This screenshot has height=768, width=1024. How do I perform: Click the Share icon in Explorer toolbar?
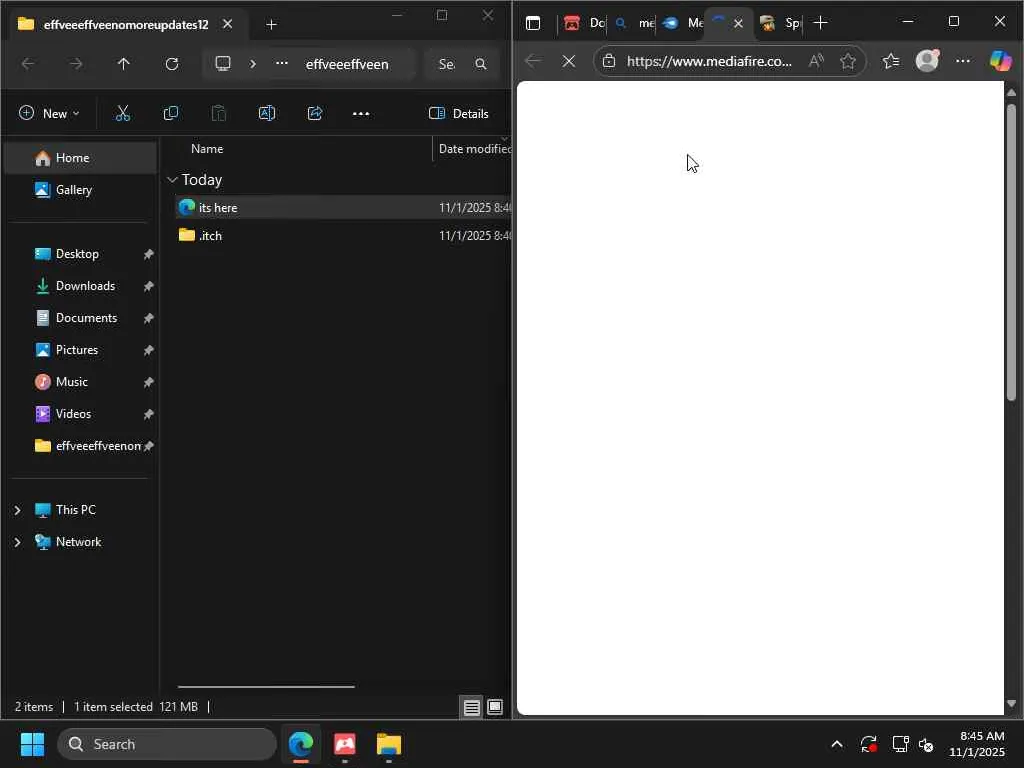pos(315,114)
